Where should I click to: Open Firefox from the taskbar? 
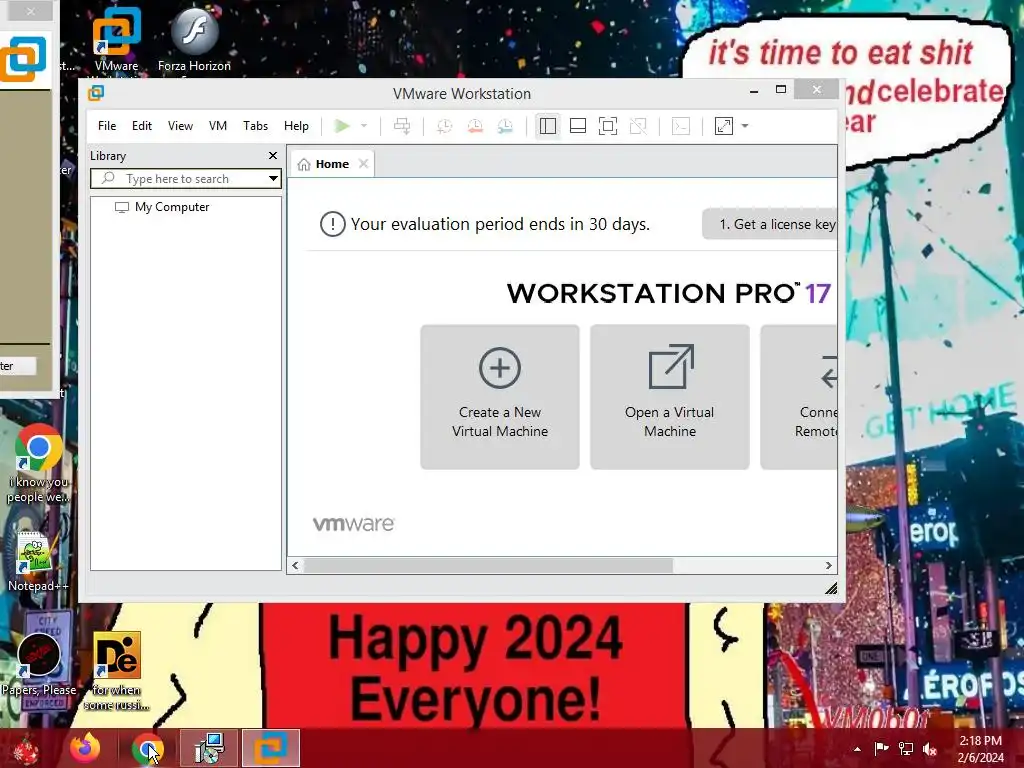pyautogui.click(x=86, y=748)
